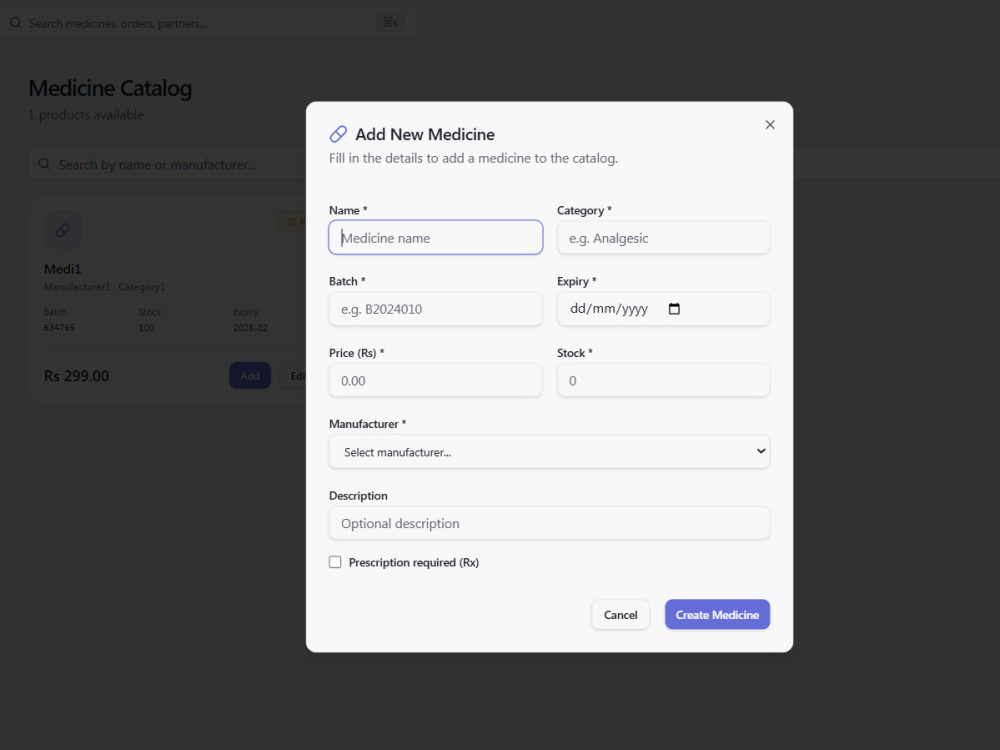
Task: Click the Medicine Catalog heading
Action: point(110,88)
